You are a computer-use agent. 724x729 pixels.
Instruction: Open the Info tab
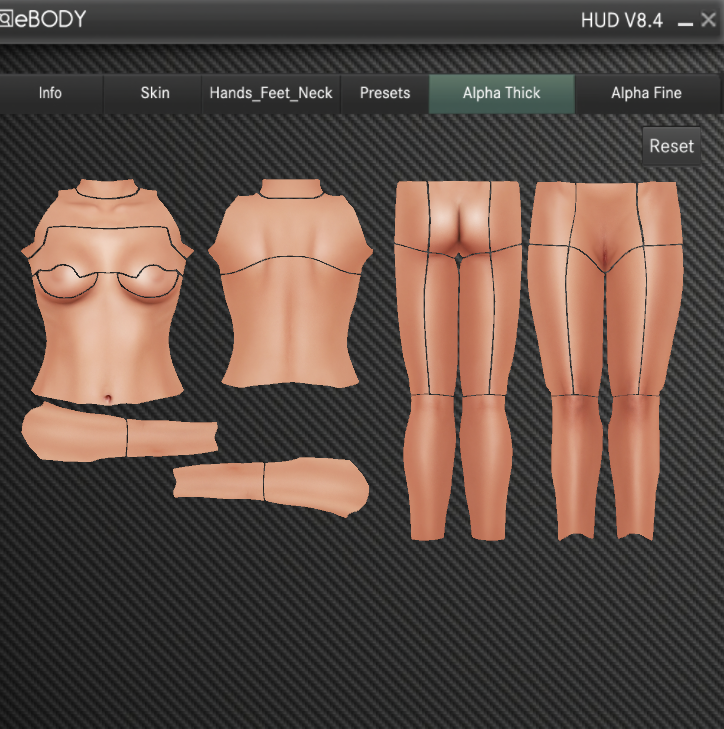(x=50, y=93)
